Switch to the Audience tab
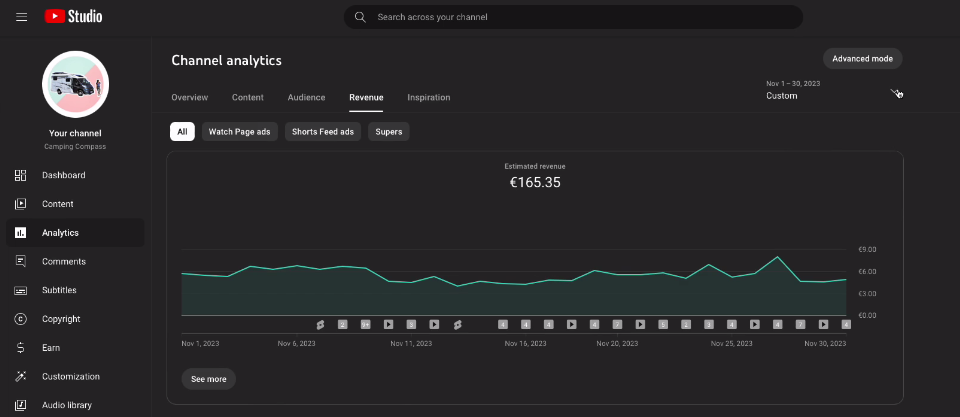Viewport: 960px width, 417px height. tap(307, 97)
